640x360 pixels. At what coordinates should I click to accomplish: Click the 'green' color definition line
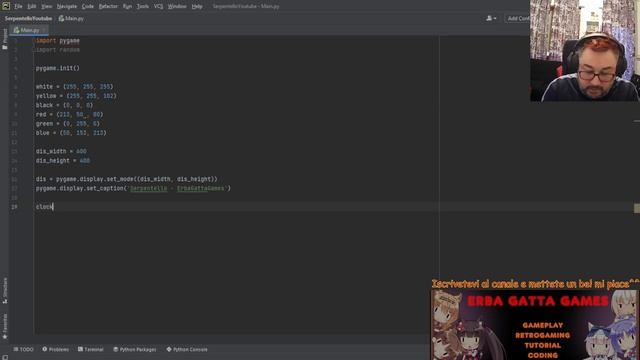(68, 124)
